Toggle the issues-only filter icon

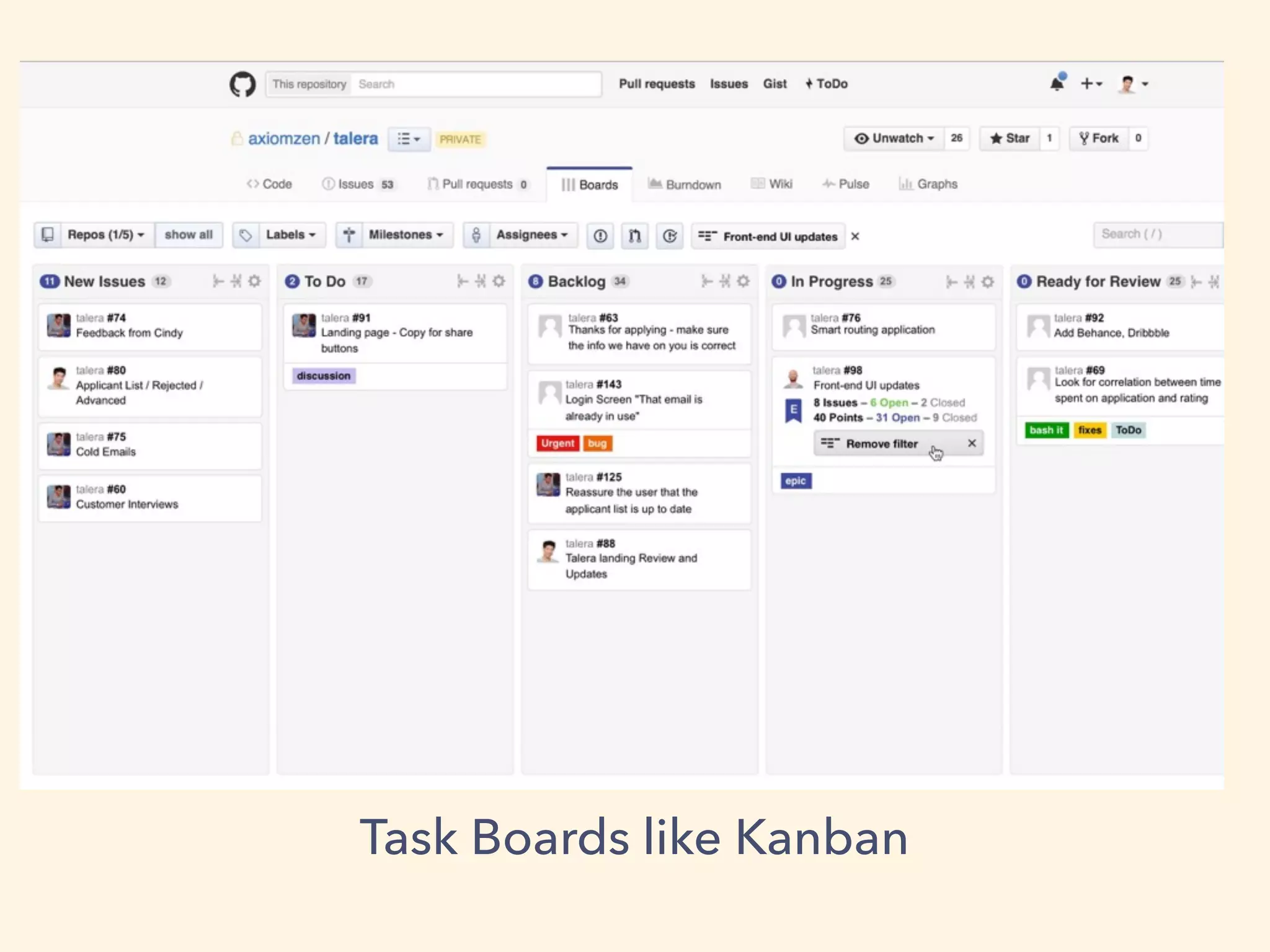coord(600,236)
